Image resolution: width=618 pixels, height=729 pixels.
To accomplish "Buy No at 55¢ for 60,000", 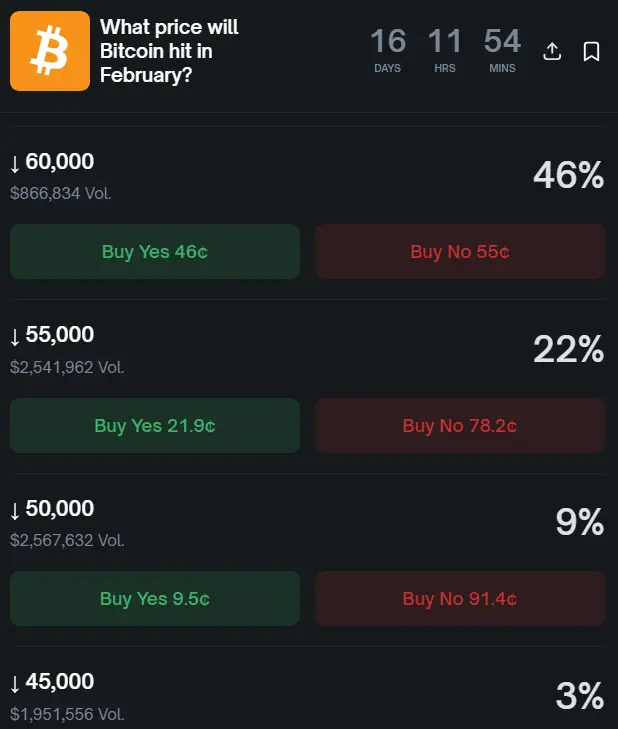I will pos(460,252).
